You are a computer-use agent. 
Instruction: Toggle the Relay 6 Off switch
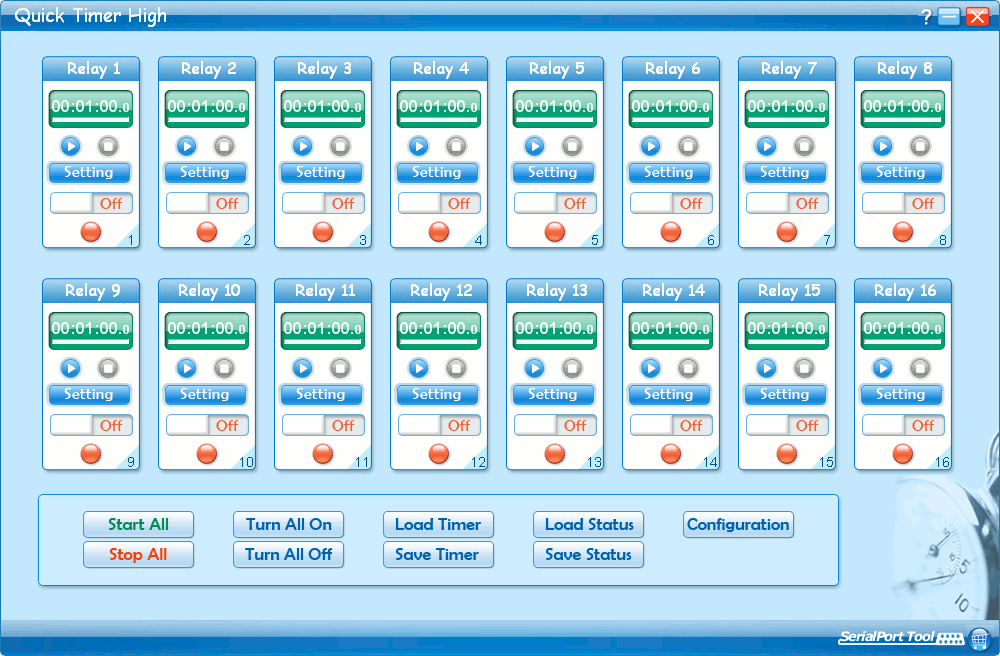(x=671, y=203)
